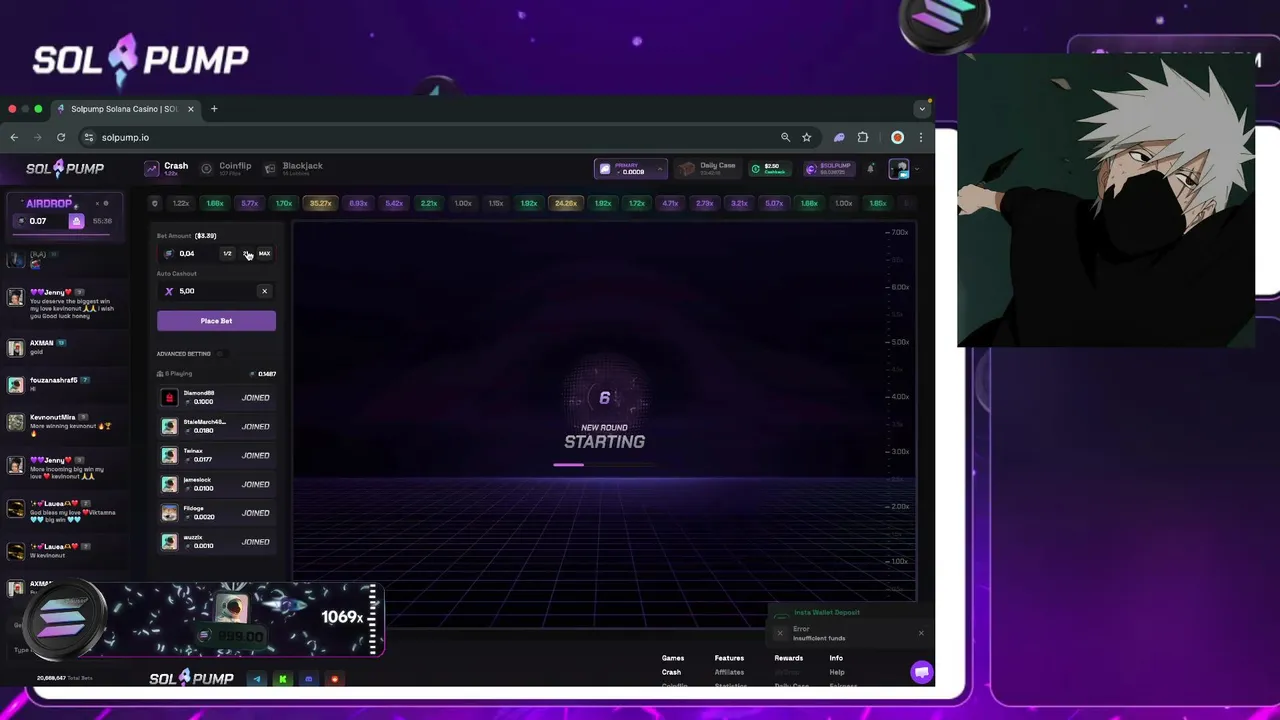Bookmark this page with the star icon
This screenshot has height=720, width=1280.
(x=806, y=137)
